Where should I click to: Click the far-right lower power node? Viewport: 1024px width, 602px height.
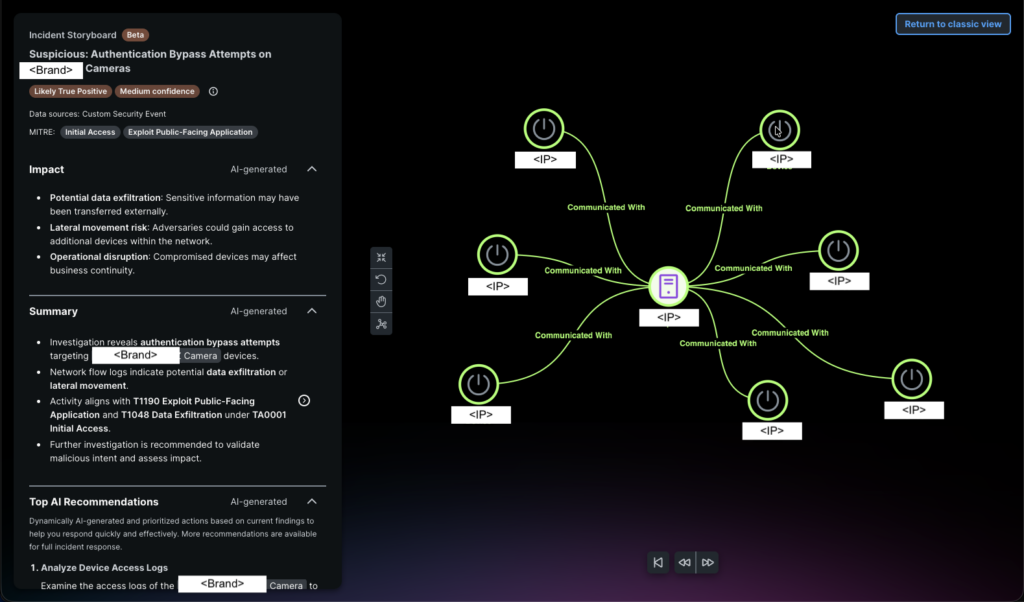point(911,380)
